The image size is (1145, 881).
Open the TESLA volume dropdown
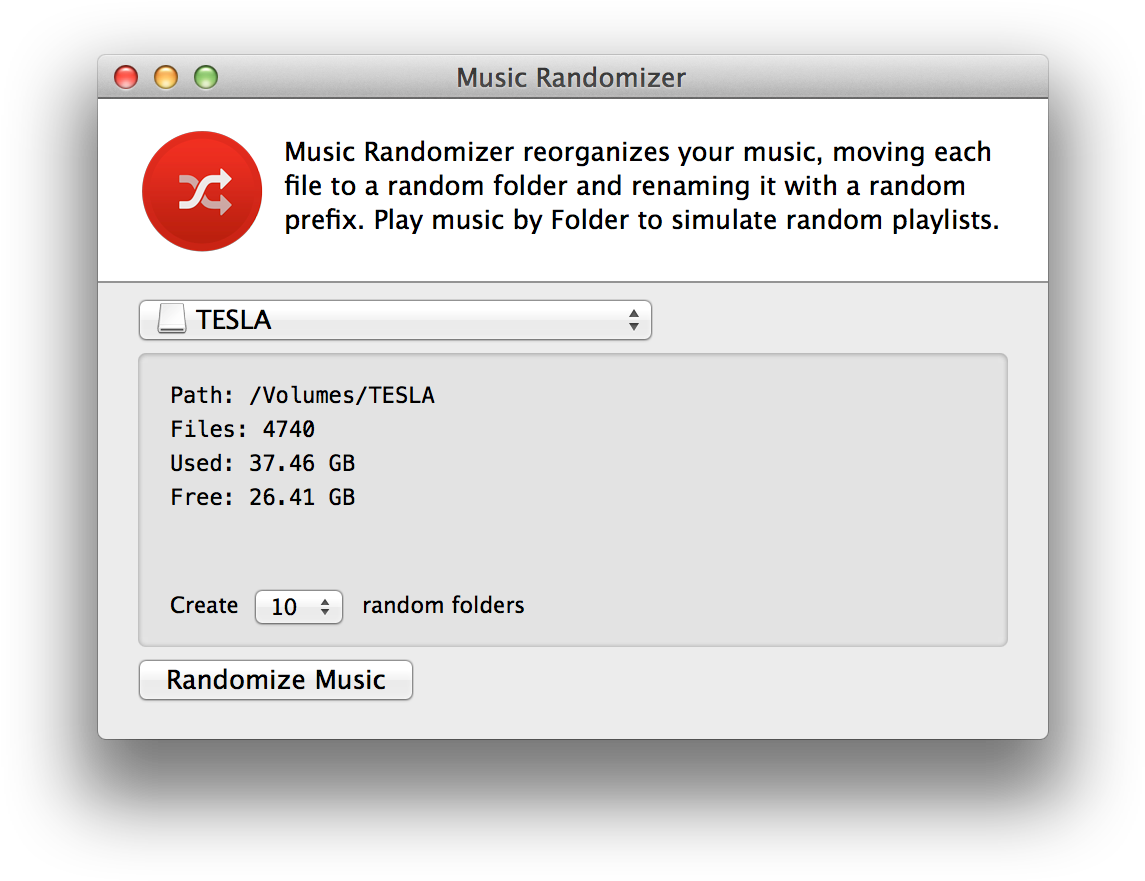click(395, 320)
